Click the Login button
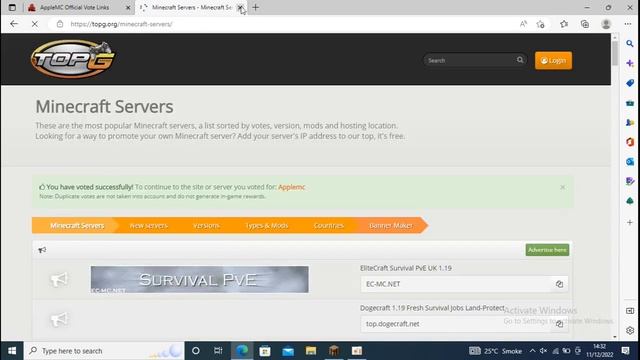Screen dimensions: 640x360 click(x=553, y=60)
